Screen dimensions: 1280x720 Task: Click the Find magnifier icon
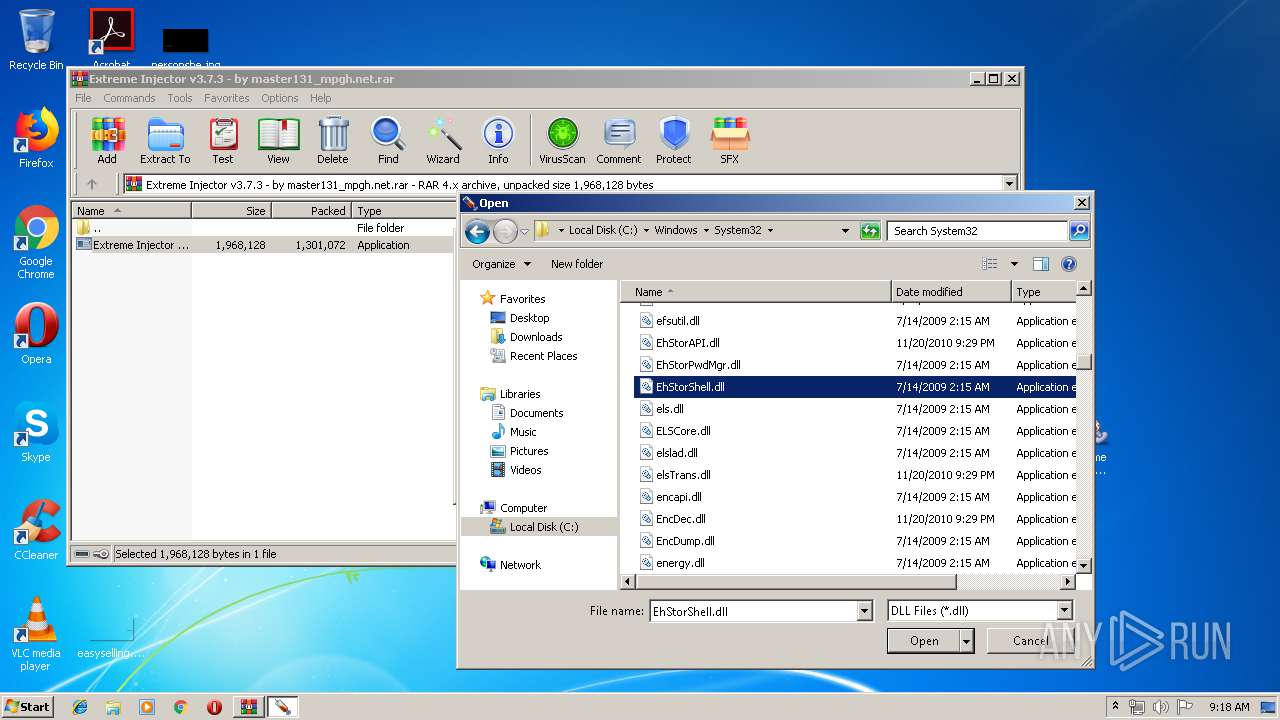pyautogui.click(x=388, y=140)
